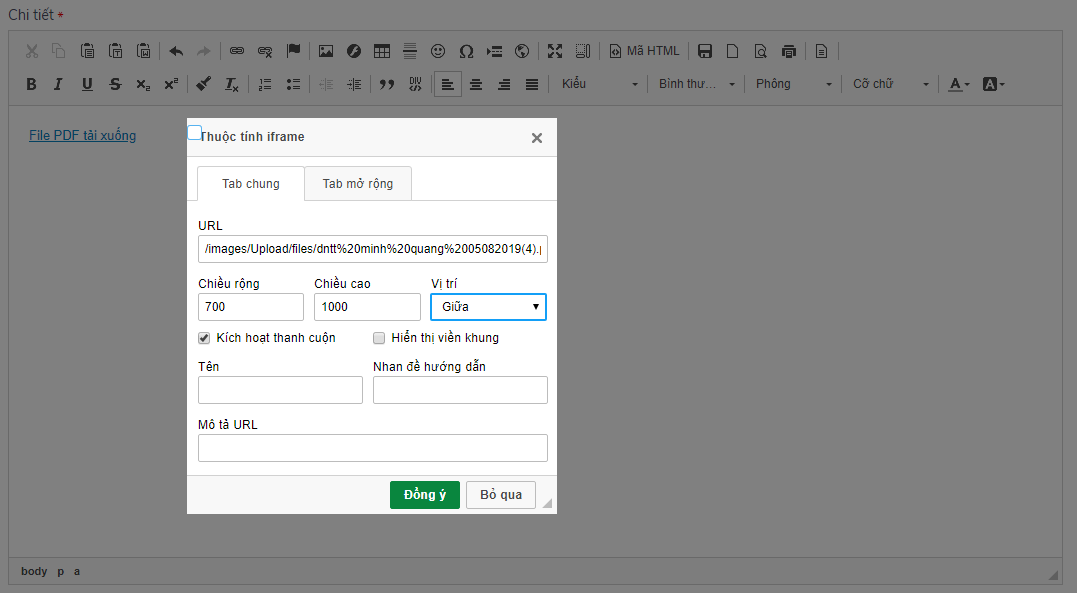Click the smiley emoticon icon
Image resolution: width=1077 pixels, height=593 pixels.
click(x=438, y=51)
